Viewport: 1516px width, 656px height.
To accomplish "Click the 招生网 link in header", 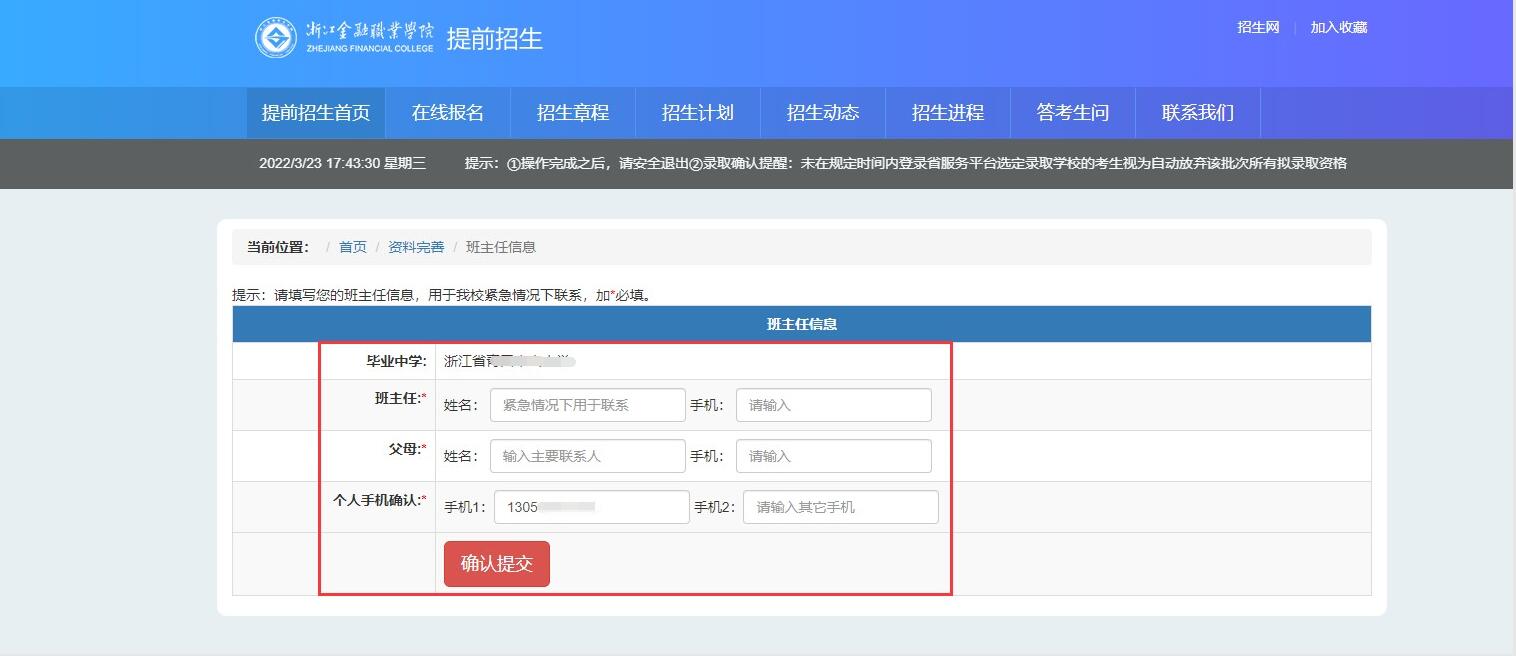I will click(x=1258, y=28).
